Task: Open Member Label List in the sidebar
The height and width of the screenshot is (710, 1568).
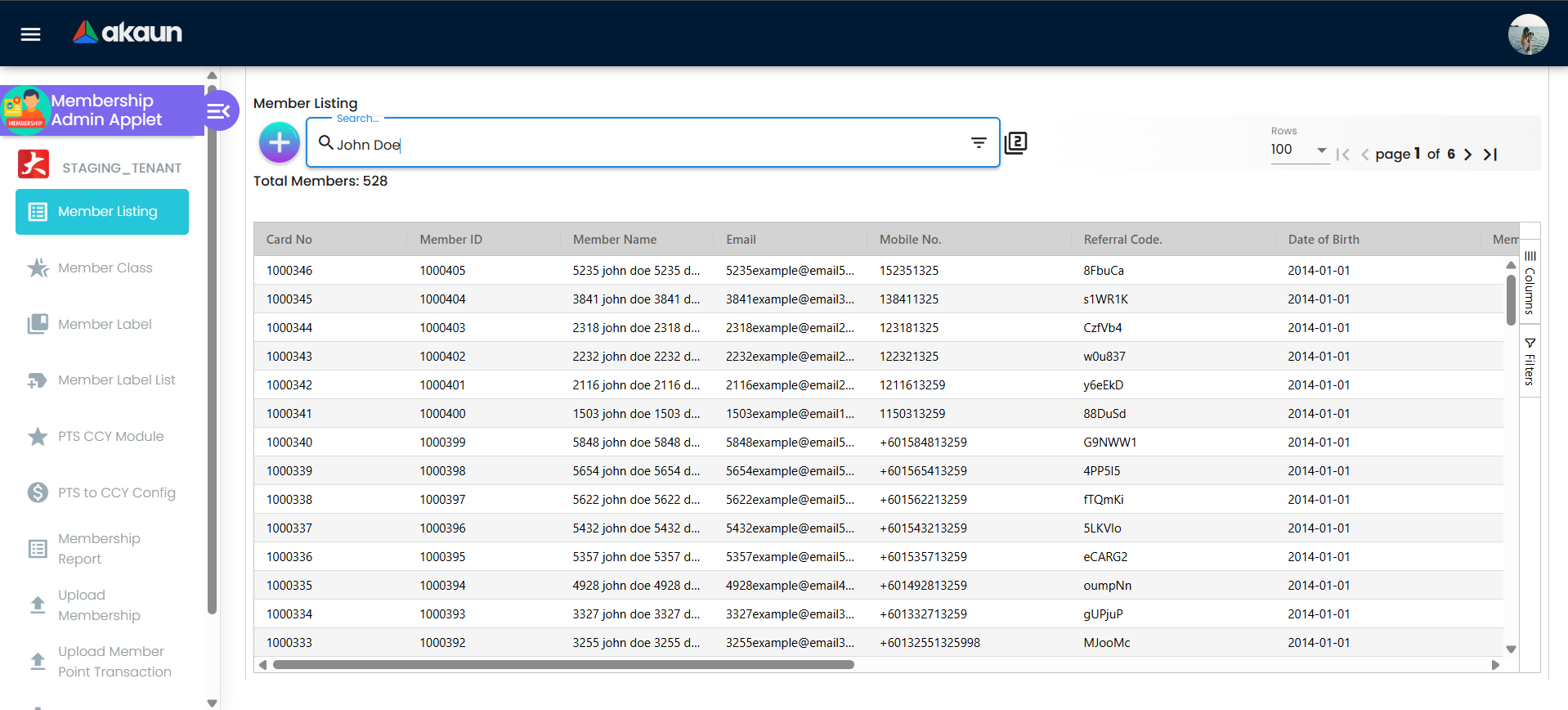Action: (102, 380)
